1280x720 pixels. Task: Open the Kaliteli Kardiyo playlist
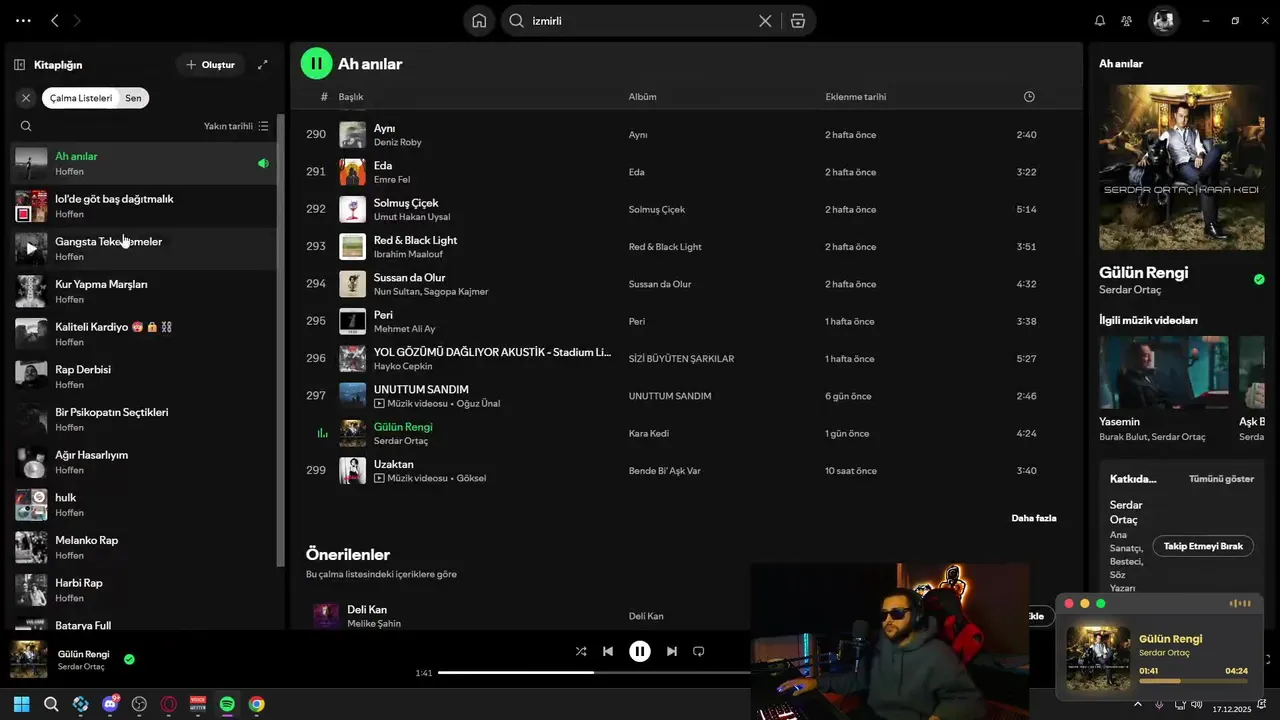coord(145,334)
